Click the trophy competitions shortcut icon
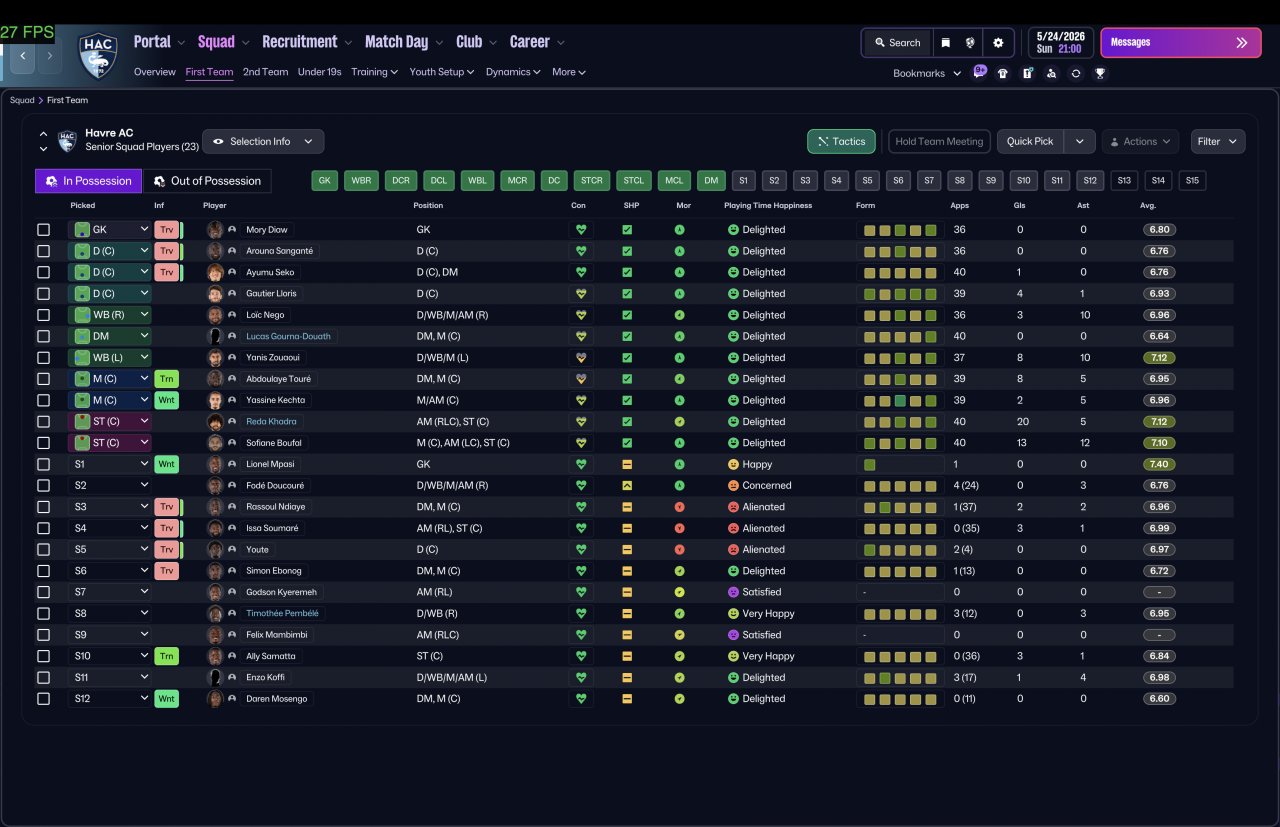The image size is (1280, 827). (1100, 73)
